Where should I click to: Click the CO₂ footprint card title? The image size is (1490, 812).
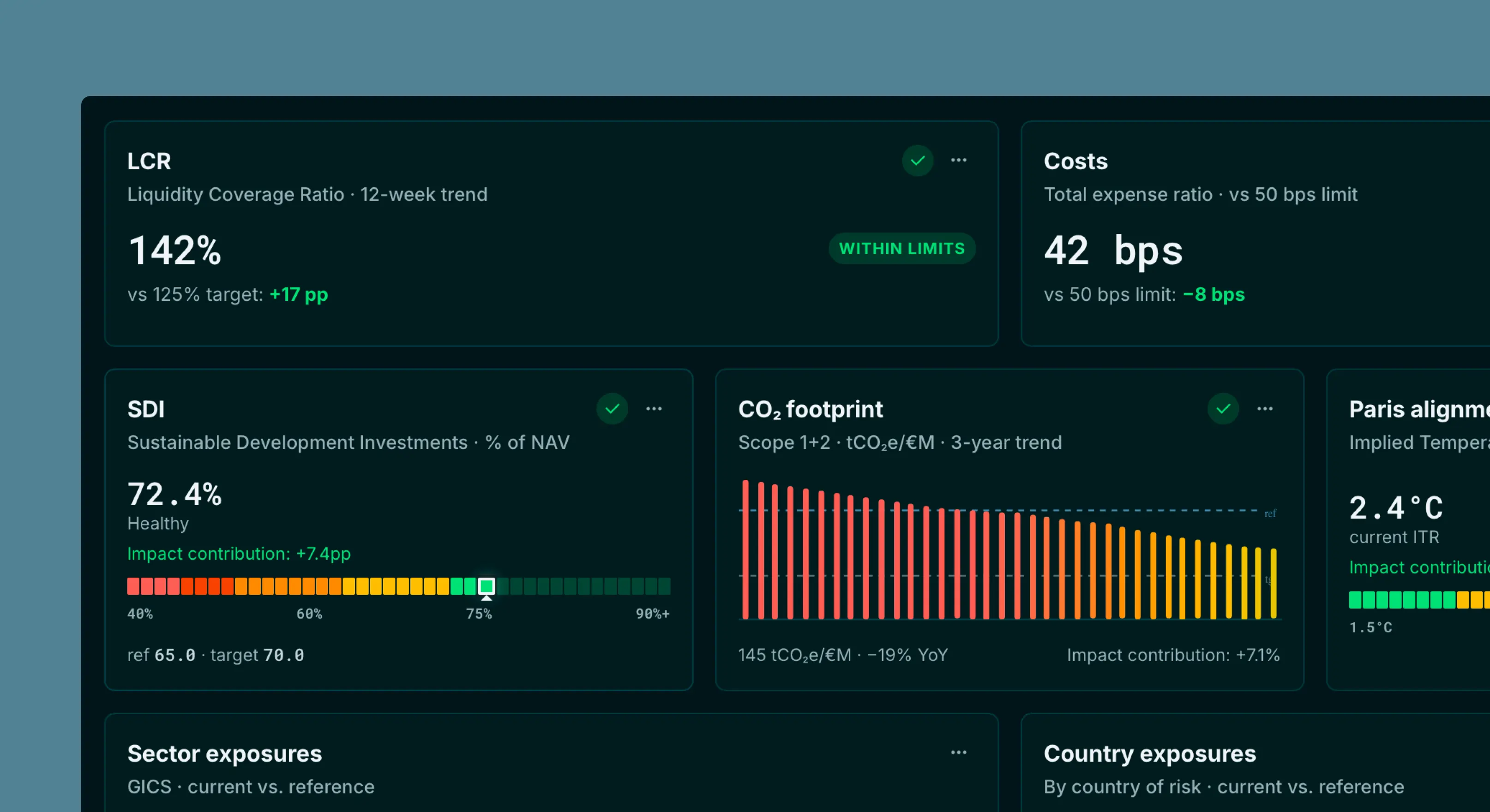coord(811,410)
